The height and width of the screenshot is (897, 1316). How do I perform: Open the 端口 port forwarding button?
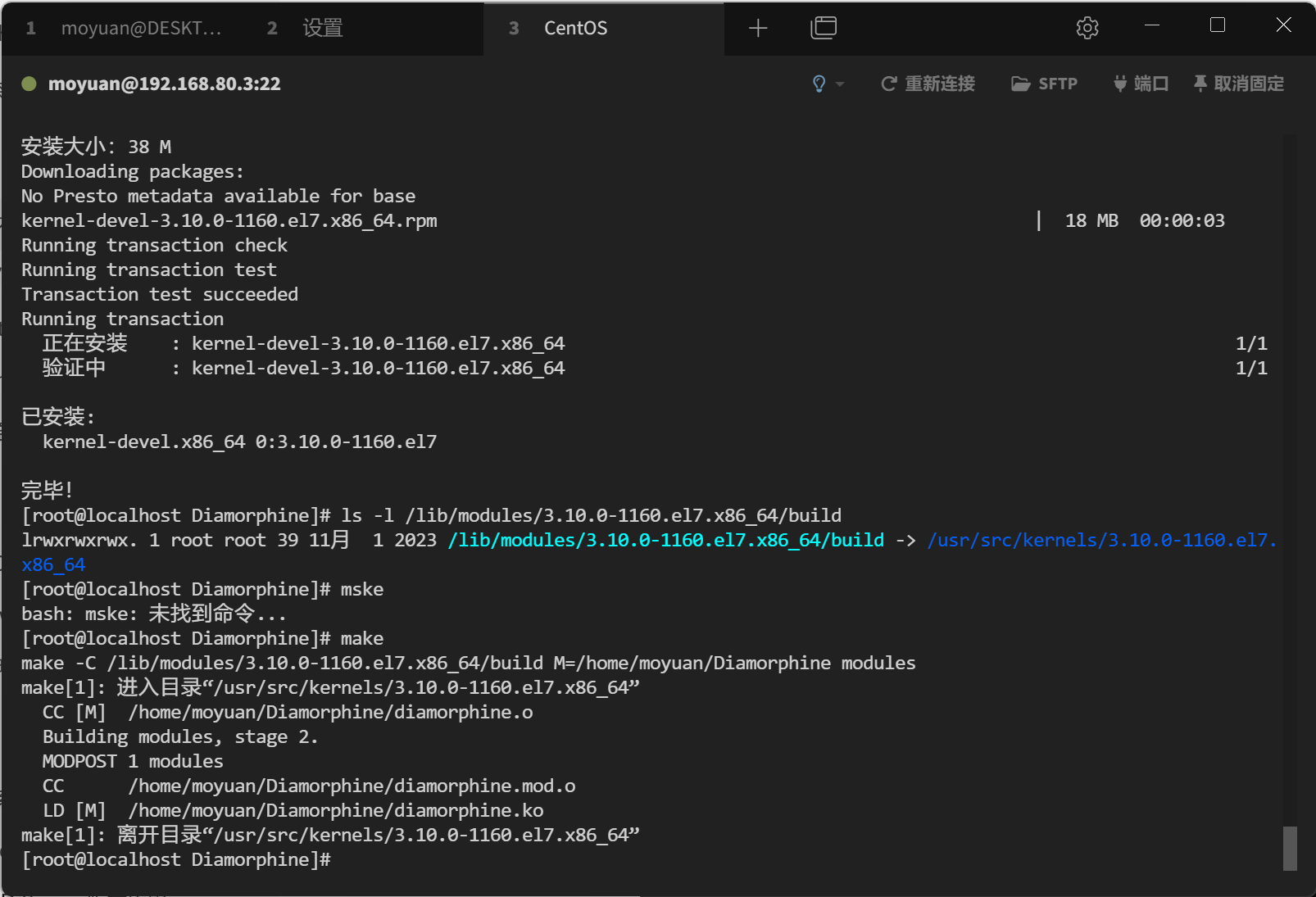coord(1141,84)
